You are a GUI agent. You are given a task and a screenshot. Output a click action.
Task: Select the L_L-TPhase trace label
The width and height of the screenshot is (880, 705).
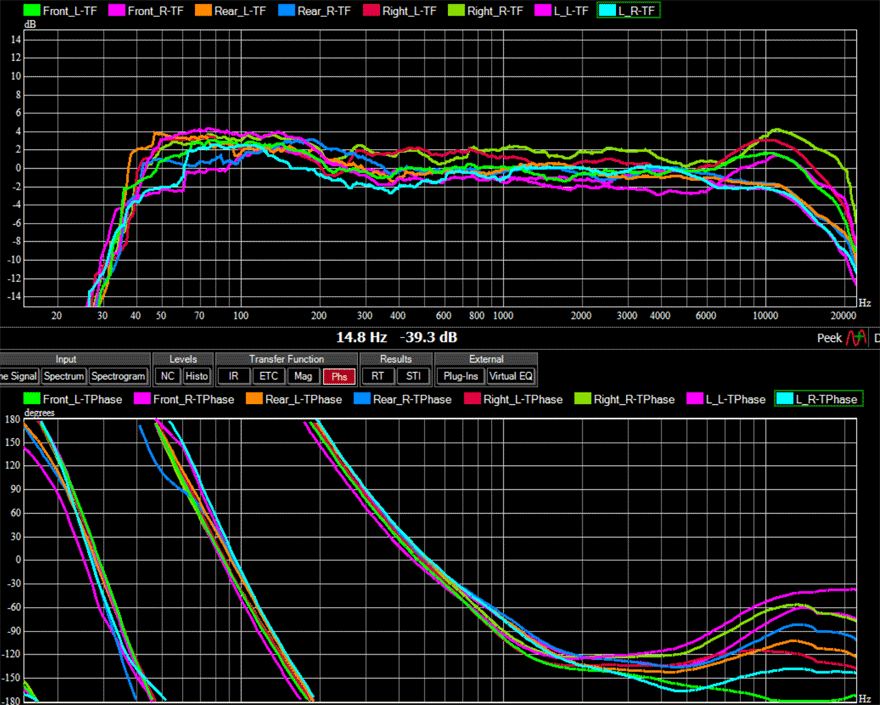[x=735, y=400]
